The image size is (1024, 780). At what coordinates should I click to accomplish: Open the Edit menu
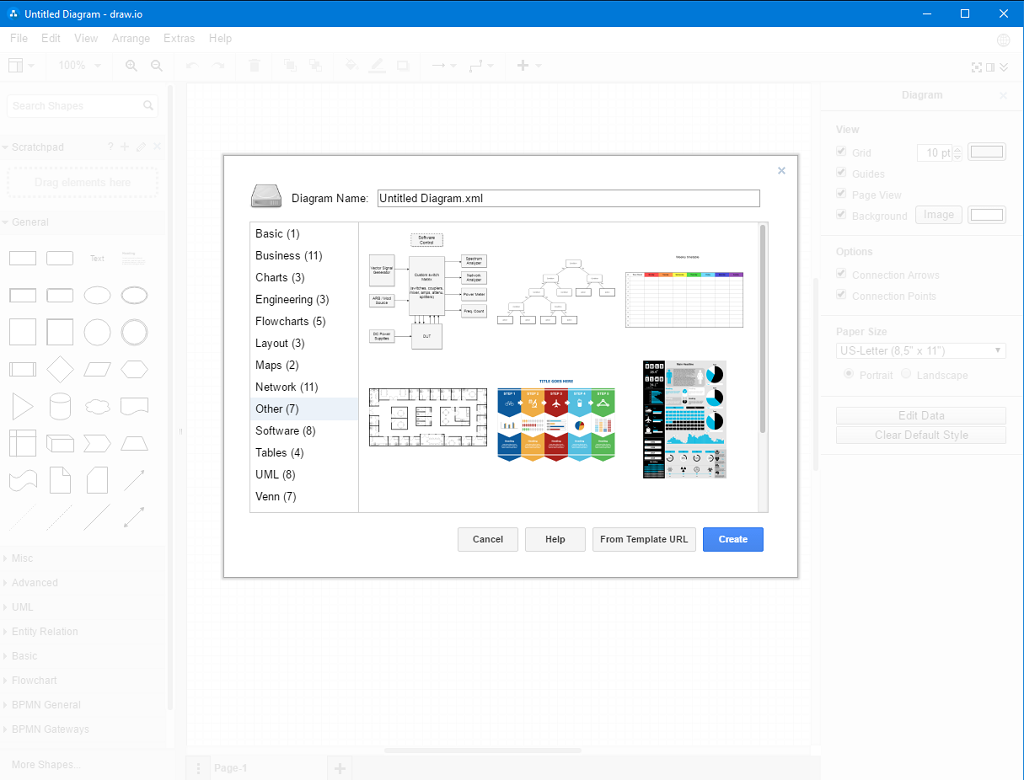(50, 39)
